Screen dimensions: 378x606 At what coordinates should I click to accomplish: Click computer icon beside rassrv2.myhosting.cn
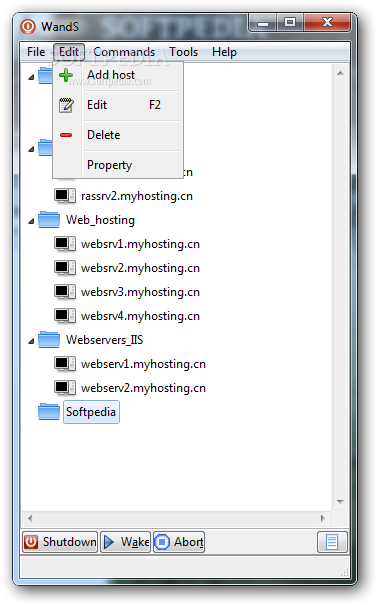(x=65, y=196)
